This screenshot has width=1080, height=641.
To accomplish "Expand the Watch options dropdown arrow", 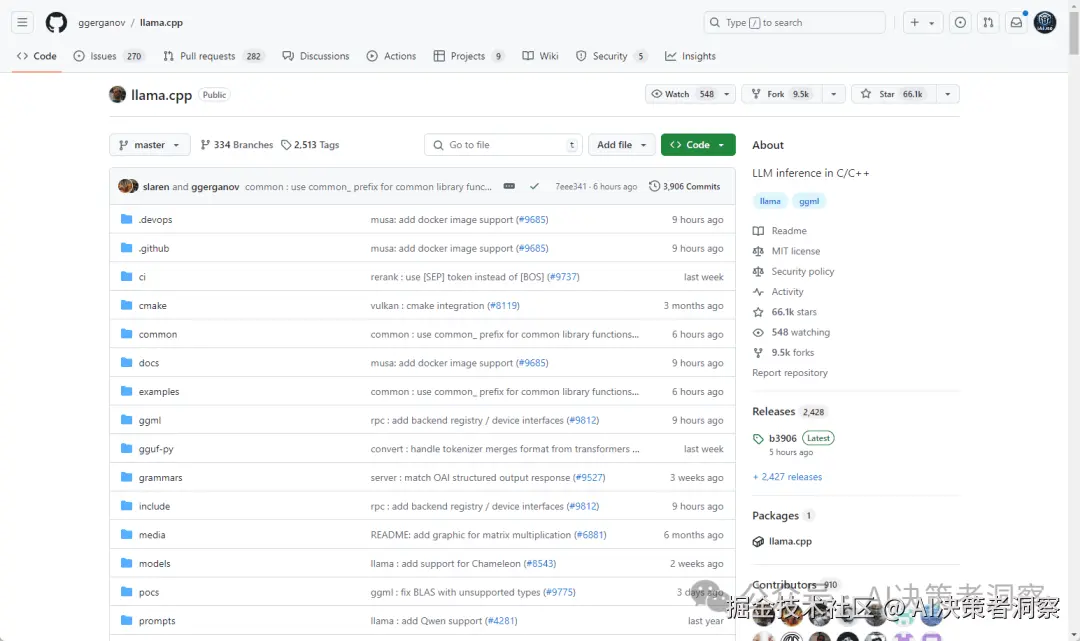I will coord(727,94).
